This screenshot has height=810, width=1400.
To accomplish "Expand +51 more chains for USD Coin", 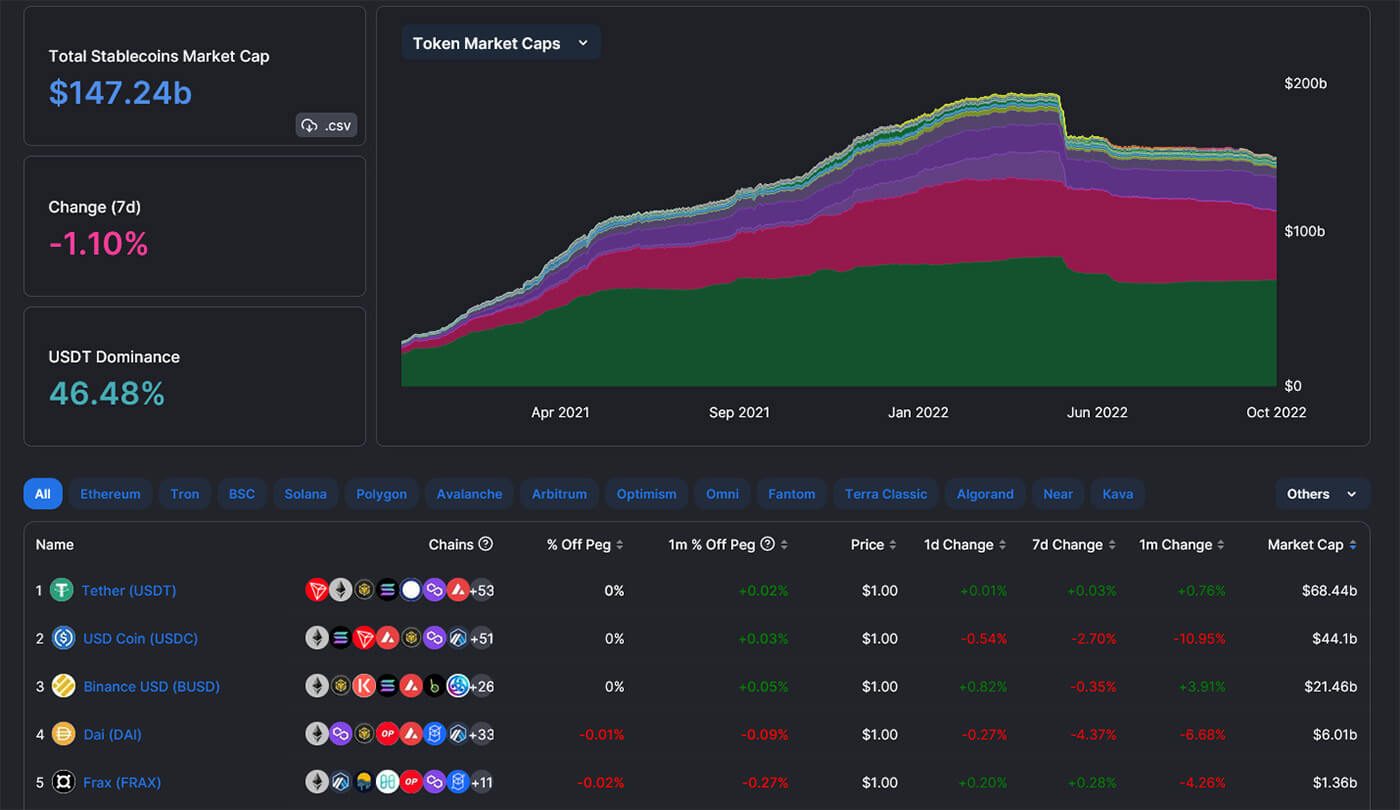I will (x=482, y=638).
